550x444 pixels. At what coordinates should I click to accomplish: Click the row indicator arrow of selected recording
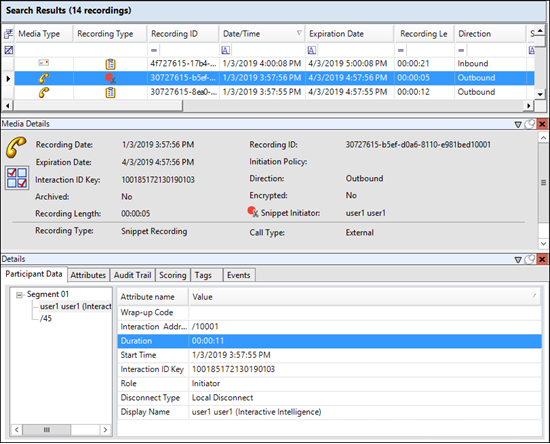tap(8, 78)
